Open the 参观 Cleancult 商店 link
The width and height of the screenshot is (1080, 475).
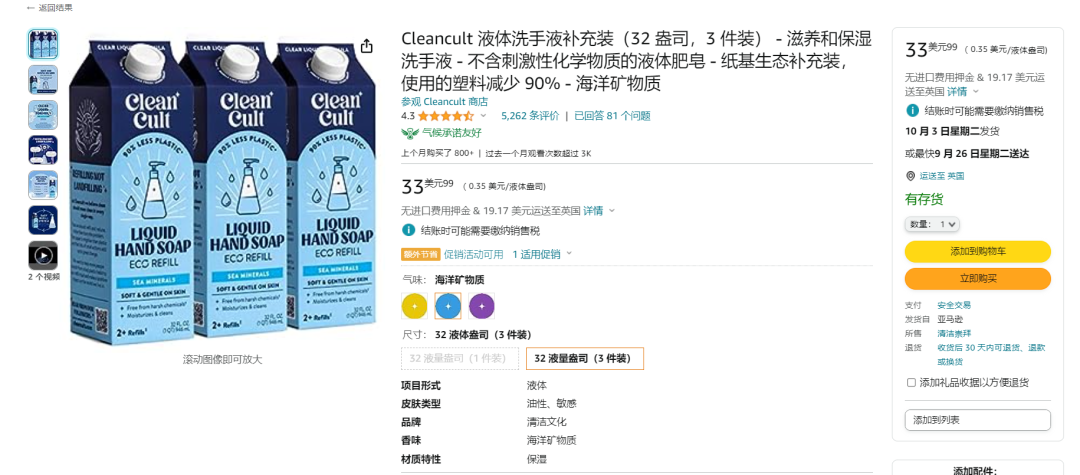pos(445,101)
